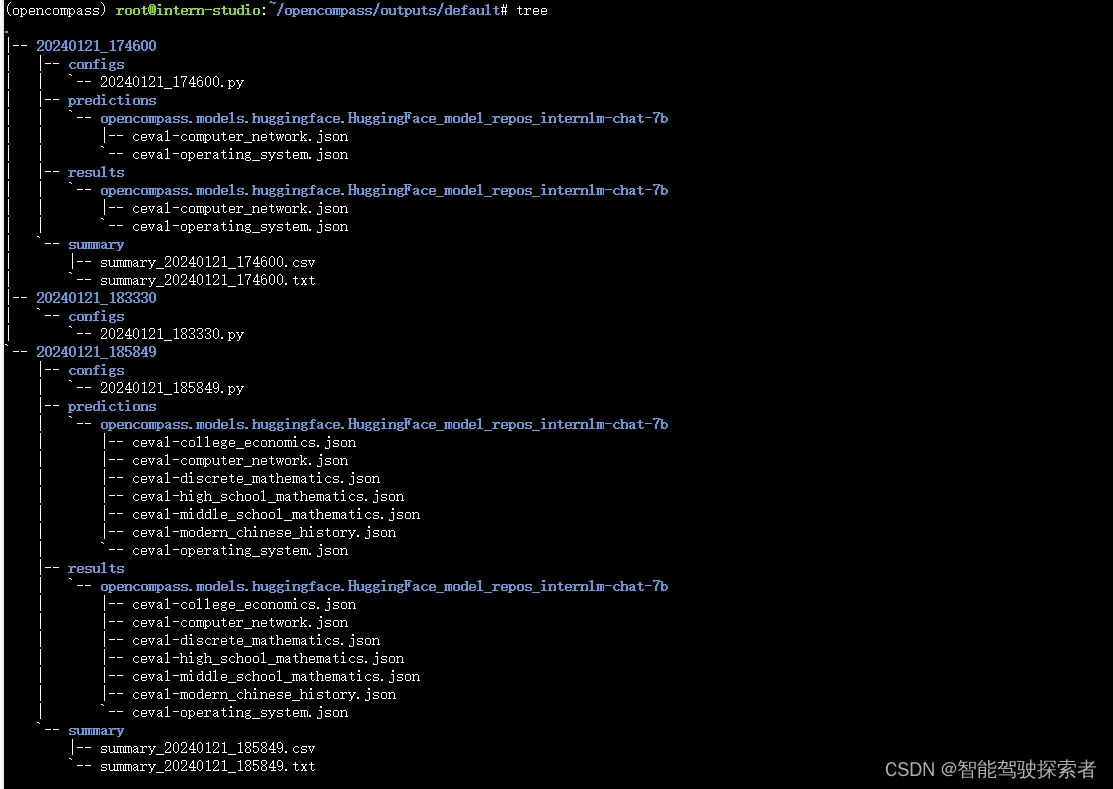
Task: Click the file "20240121_183330.py"
Action: (x=172, y=334)
